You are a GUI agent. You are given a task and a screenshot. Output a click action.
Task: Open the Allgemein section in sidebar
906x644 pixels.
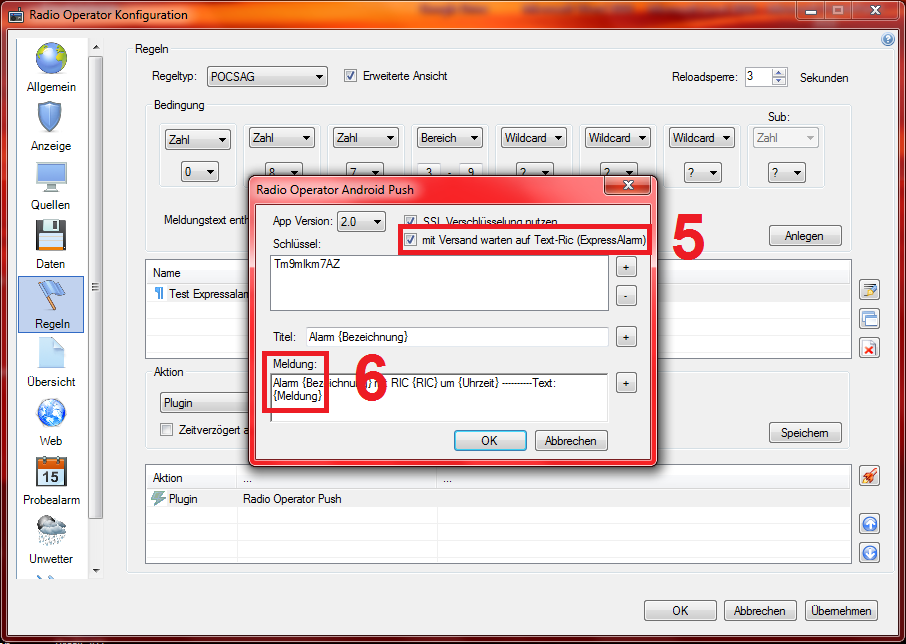click(x=51, y=67)
